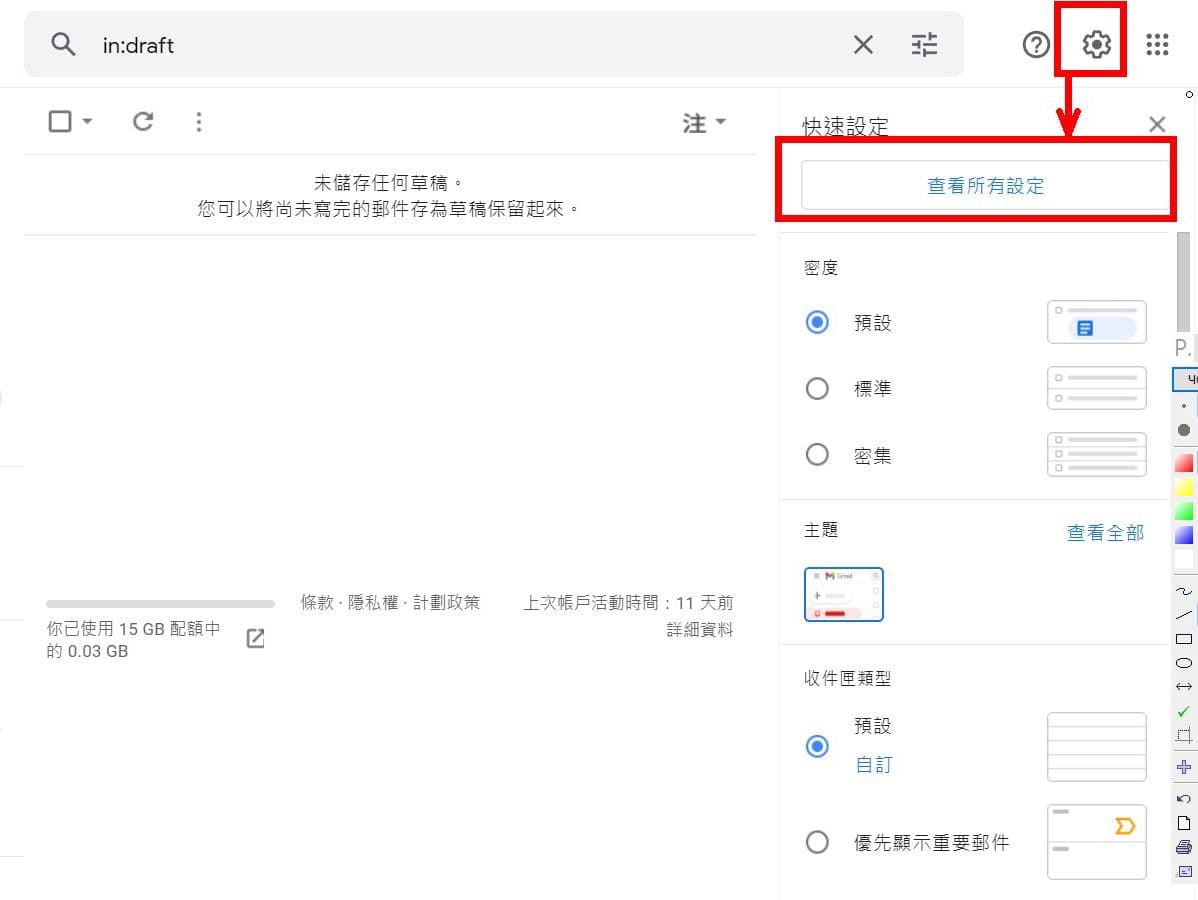Open storage management external link icon

[x=255, y=639]
